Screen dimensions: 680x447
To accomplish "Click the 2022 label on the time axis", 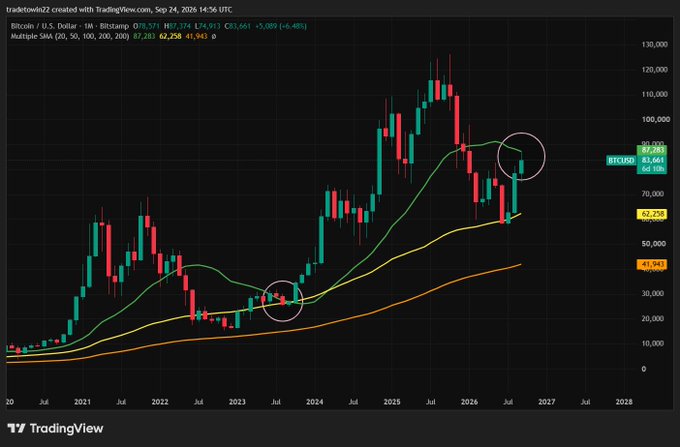I will (x=160, y=402).
